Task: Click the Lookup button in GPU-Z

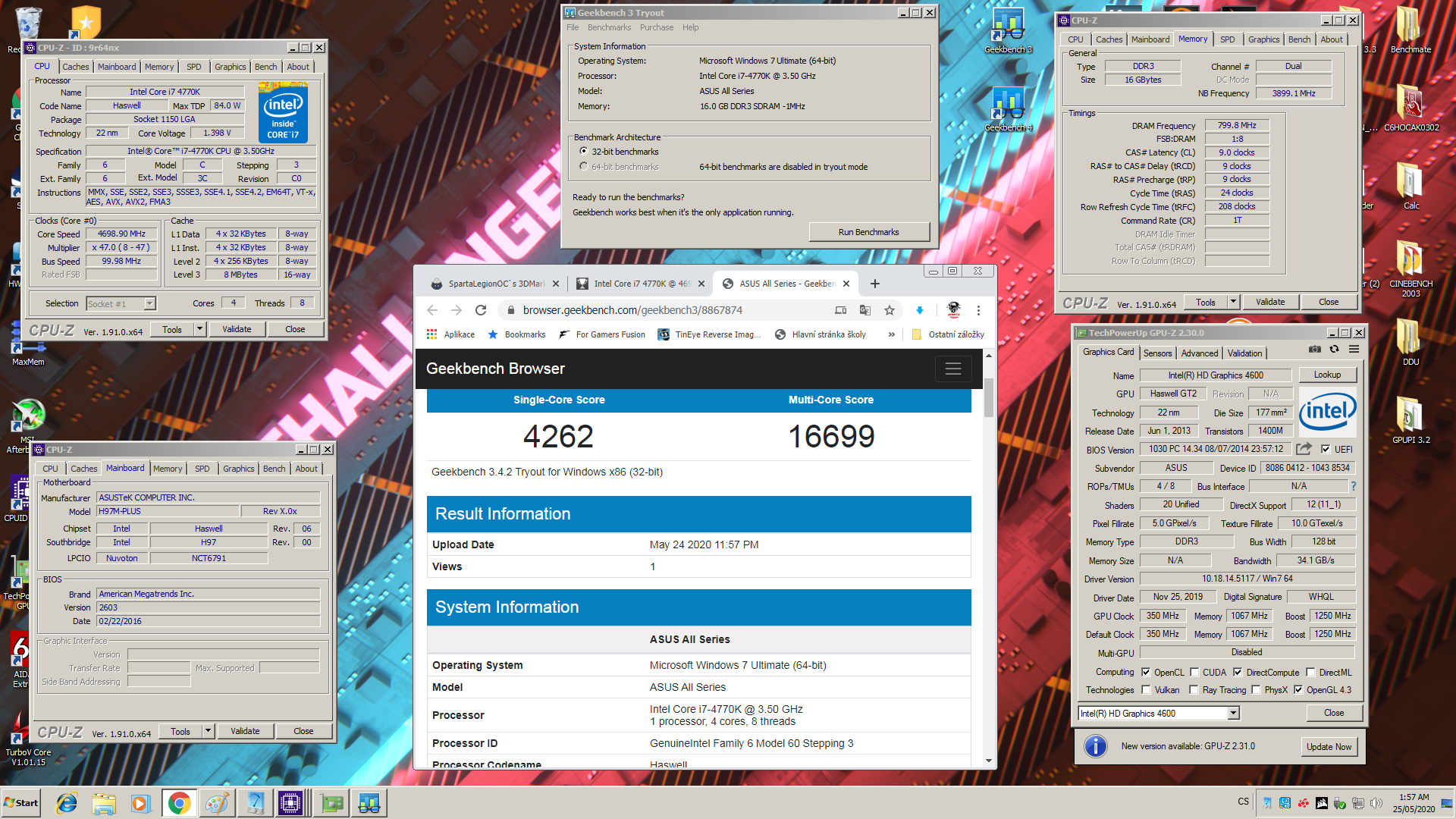Action: 1327,375
